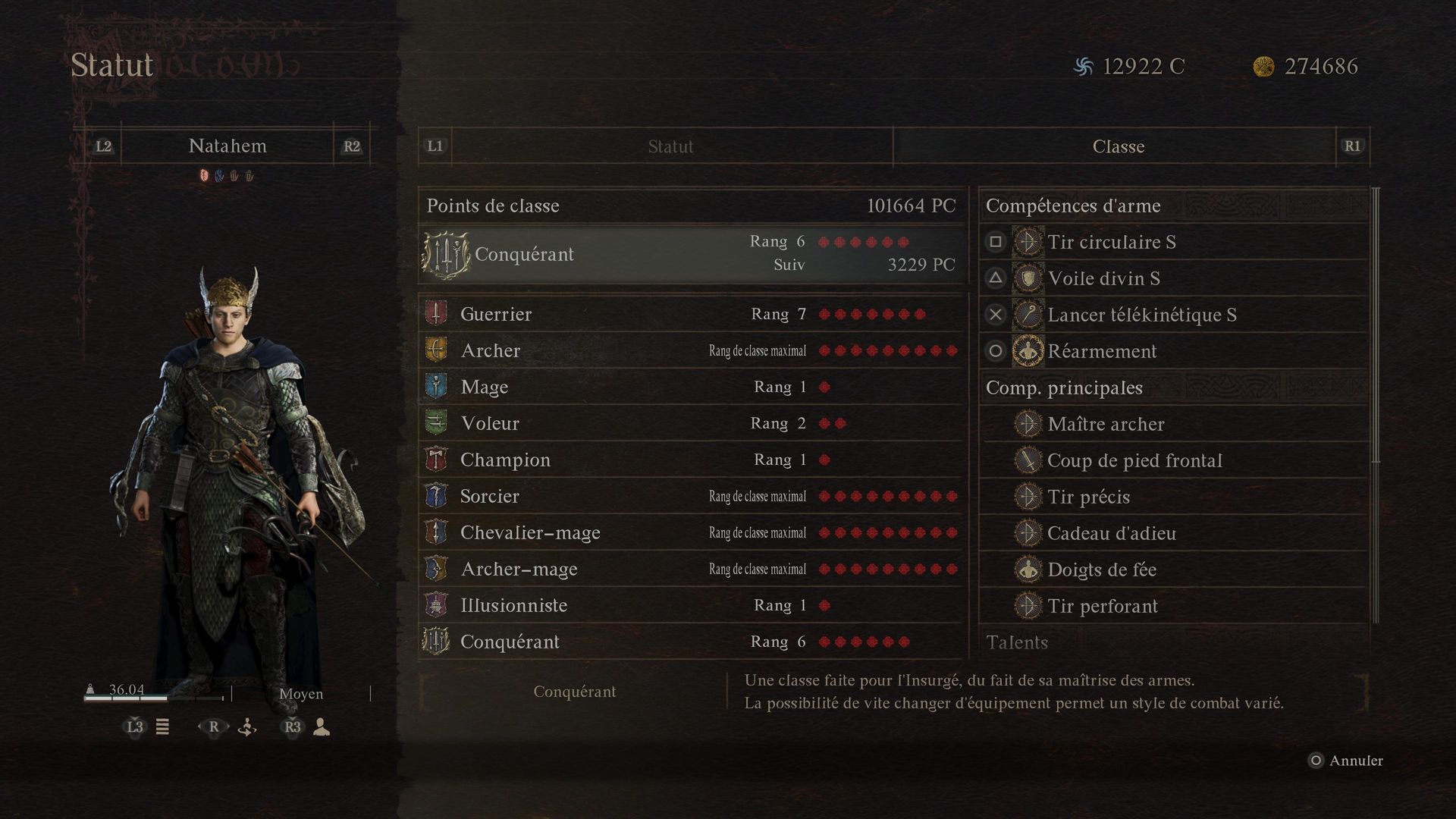
Task: Click the weight gauge bar showing 36.04
Action: pos(155,698)
